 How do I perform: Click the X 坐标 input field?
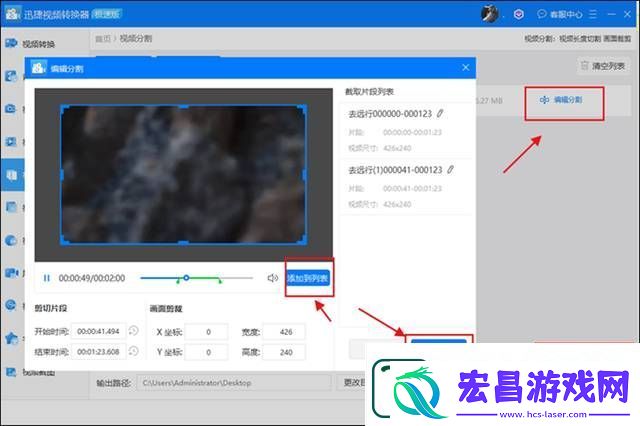point(206,332)
